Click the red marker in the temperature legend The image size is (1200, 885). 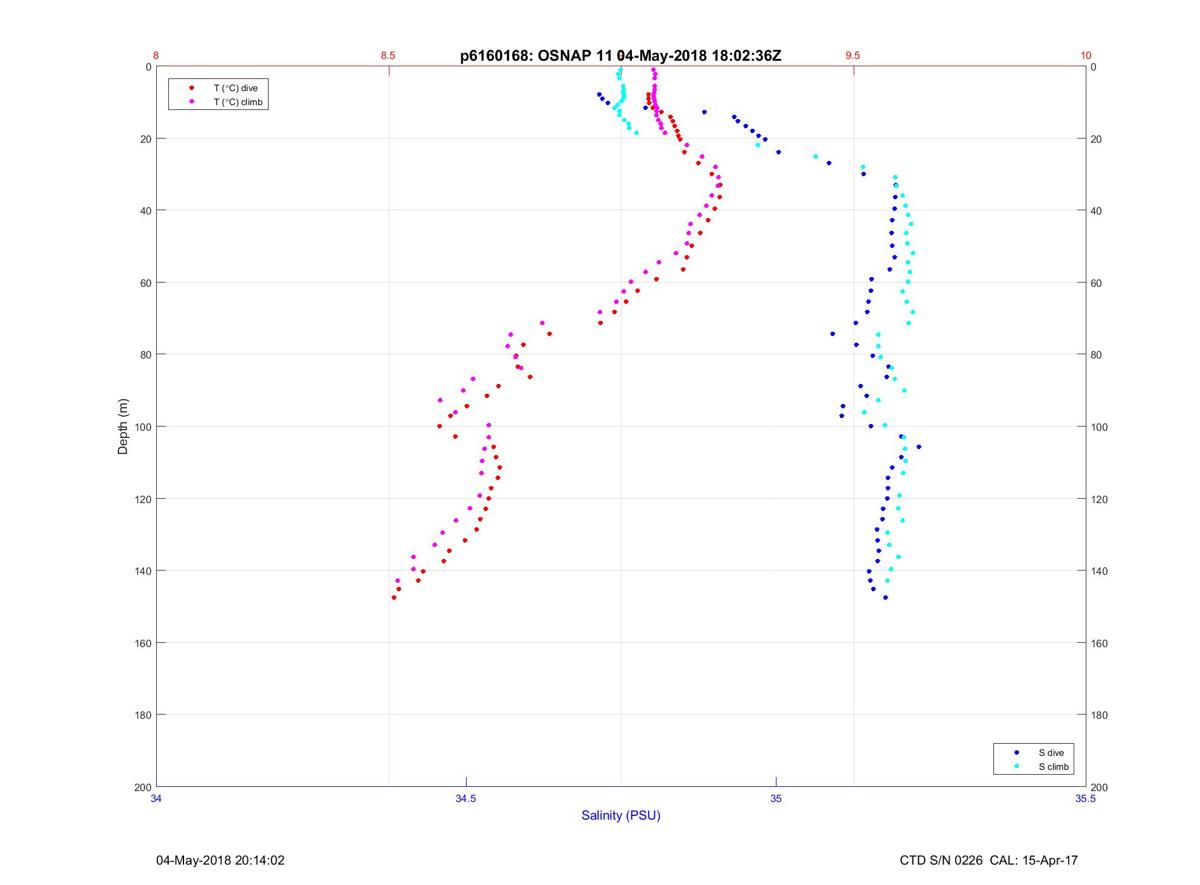[191, 88]
